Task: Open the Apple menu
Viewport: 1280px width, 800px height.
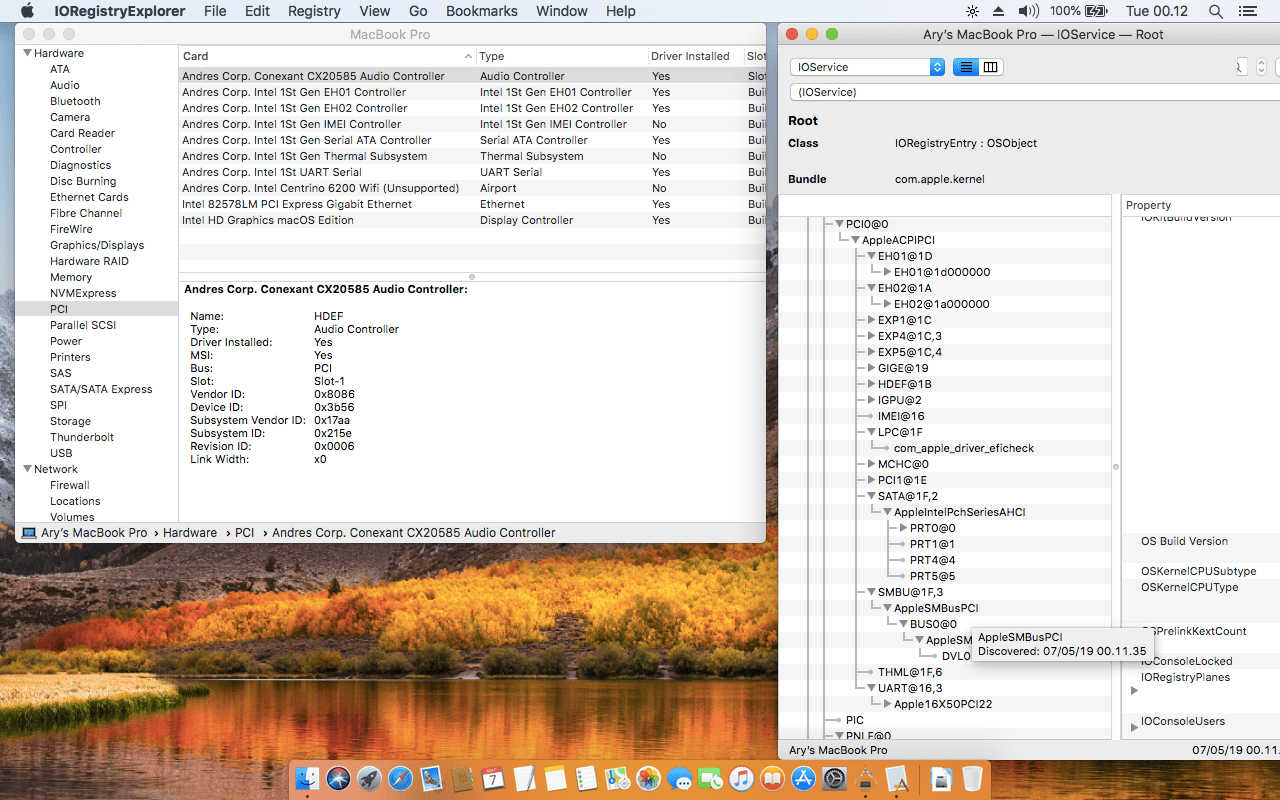Action: [x=27, y=11]
